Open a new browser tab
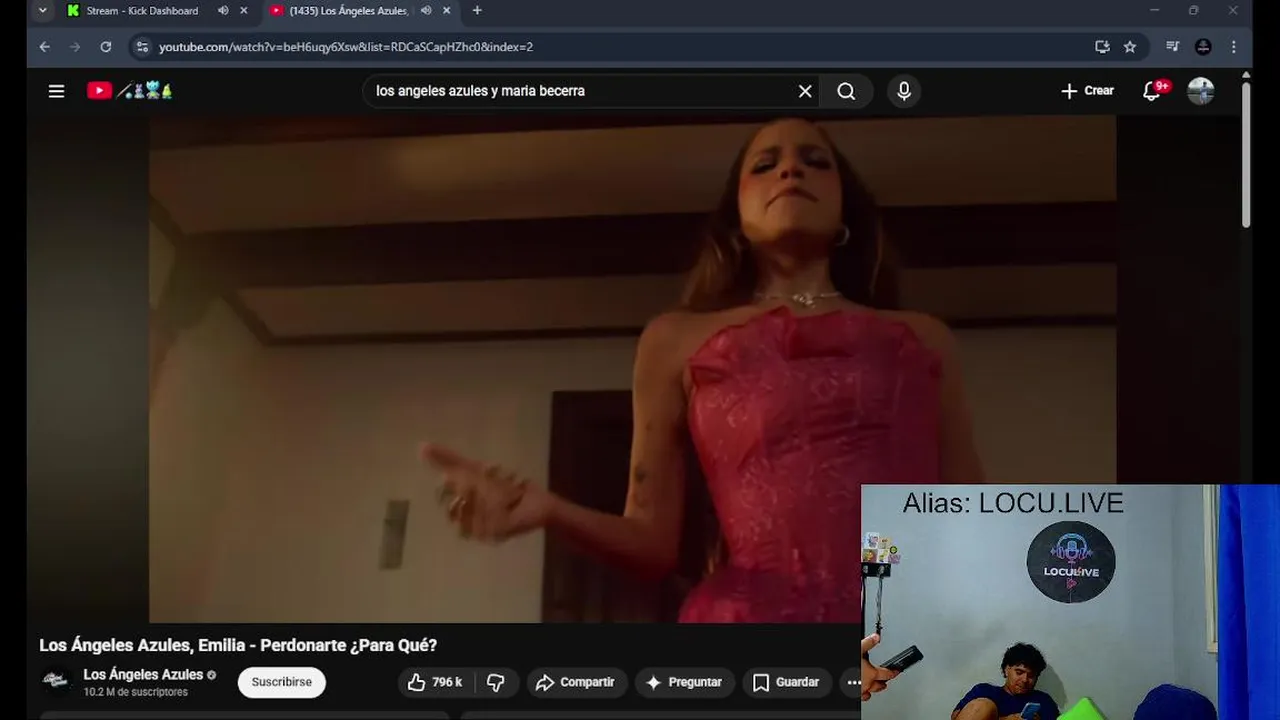Image resolution: width=1280 pixels, height=720 pixels. [477, 11]
